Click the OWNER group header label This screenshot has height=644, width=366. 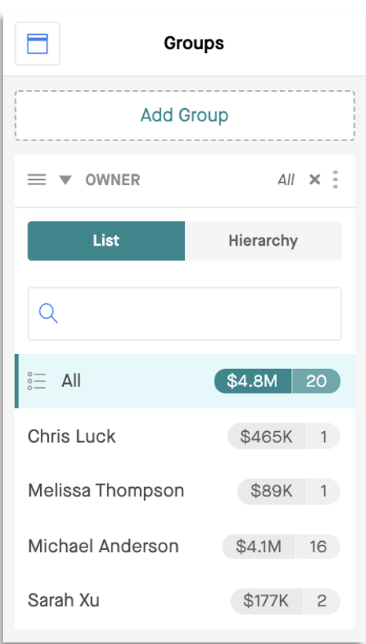click(113, 180)
